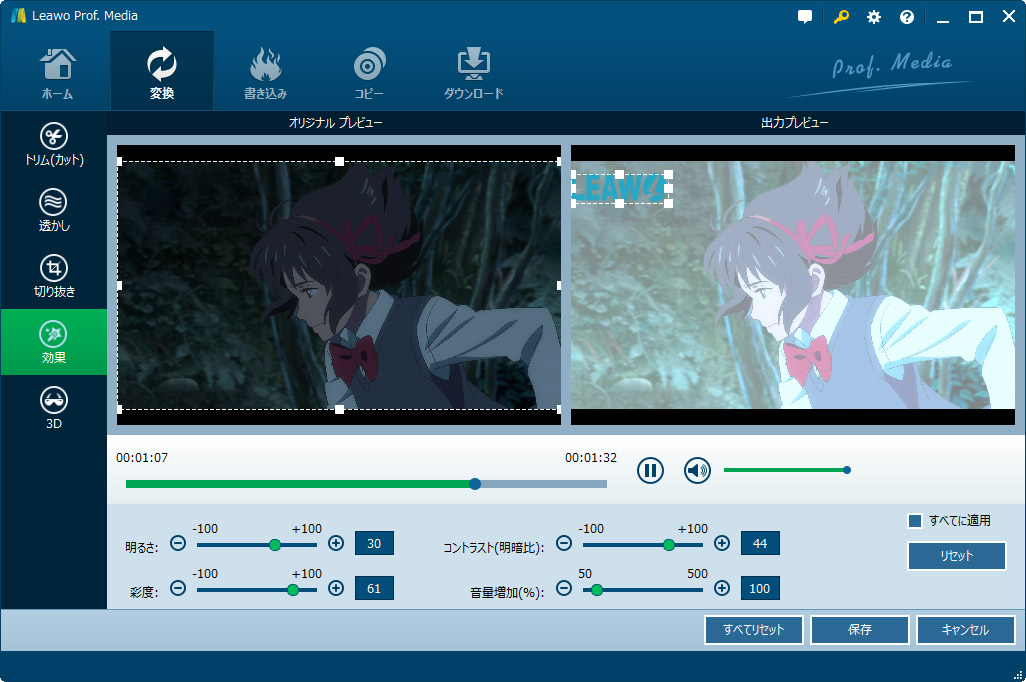
Task: Click the 保存 save button
Action: [860, 630]
